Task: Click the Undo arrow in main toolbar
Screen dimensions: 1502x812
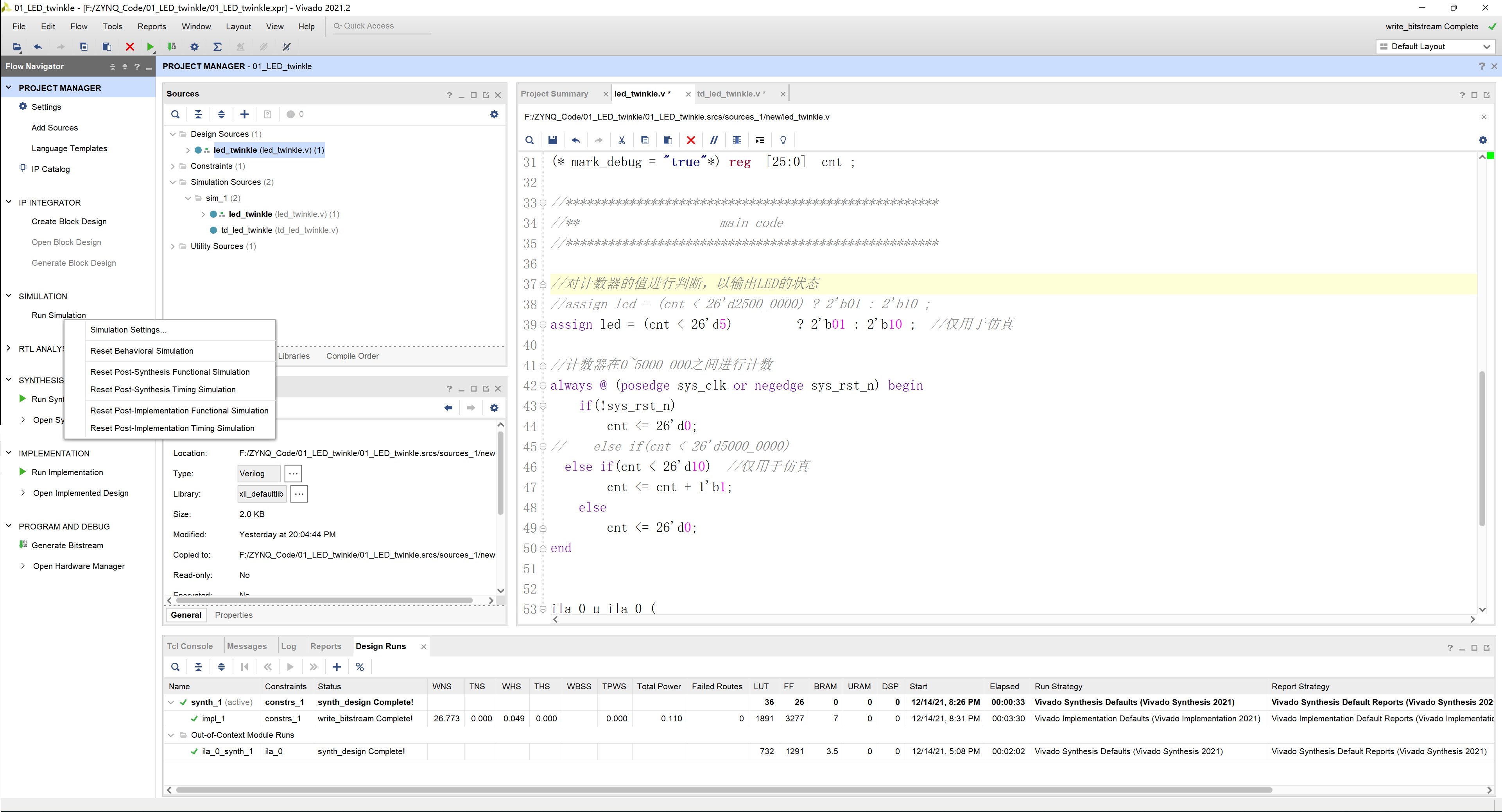Action: coord(38,47)
